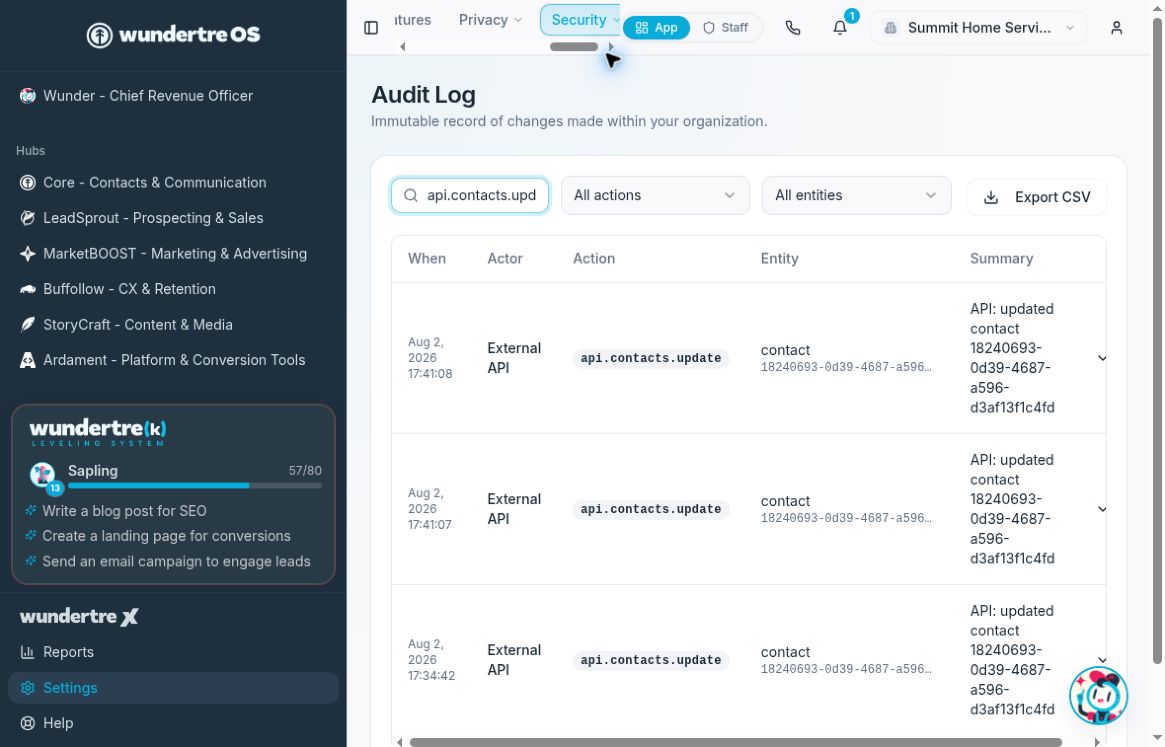Click the Action column header

(594, 259)
